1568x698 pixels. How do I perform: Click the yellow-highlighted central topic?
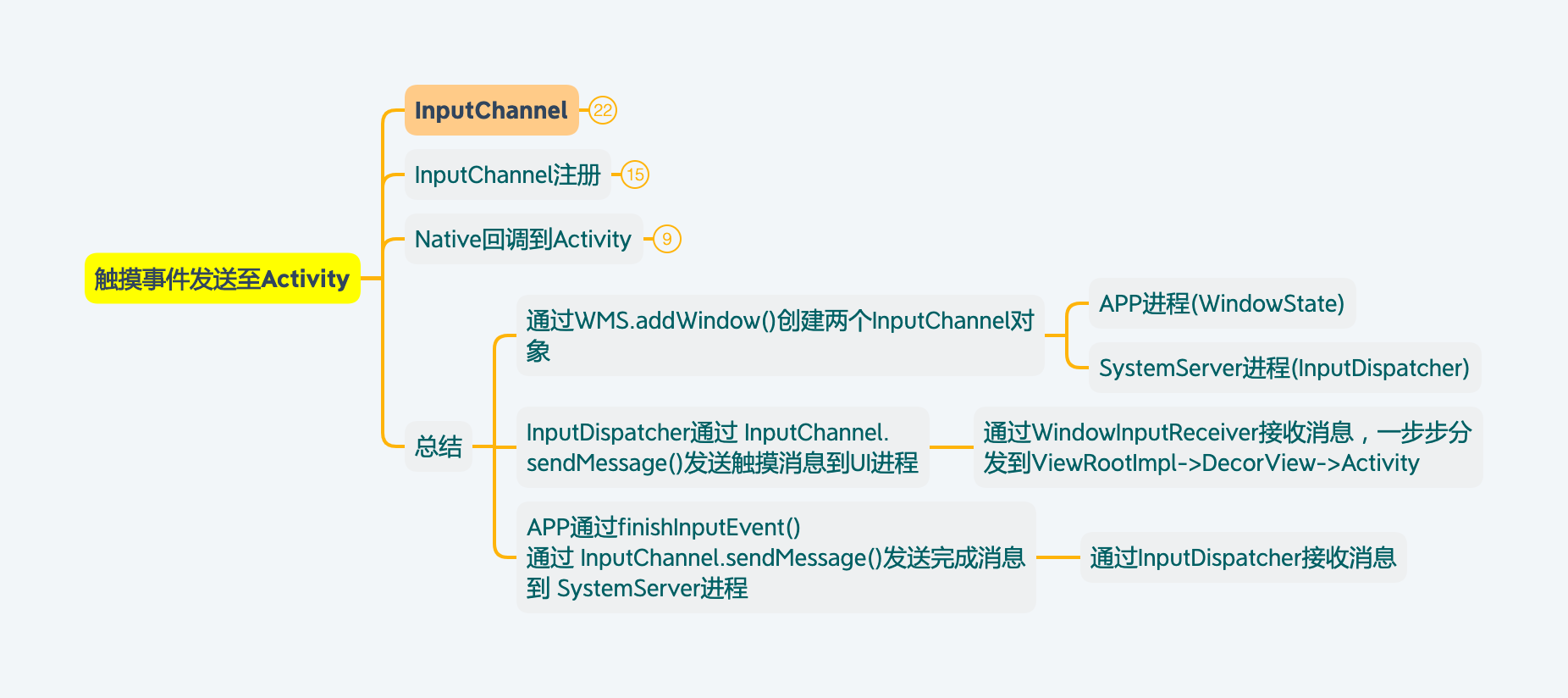pyautogui.click(x=222, y=279)
